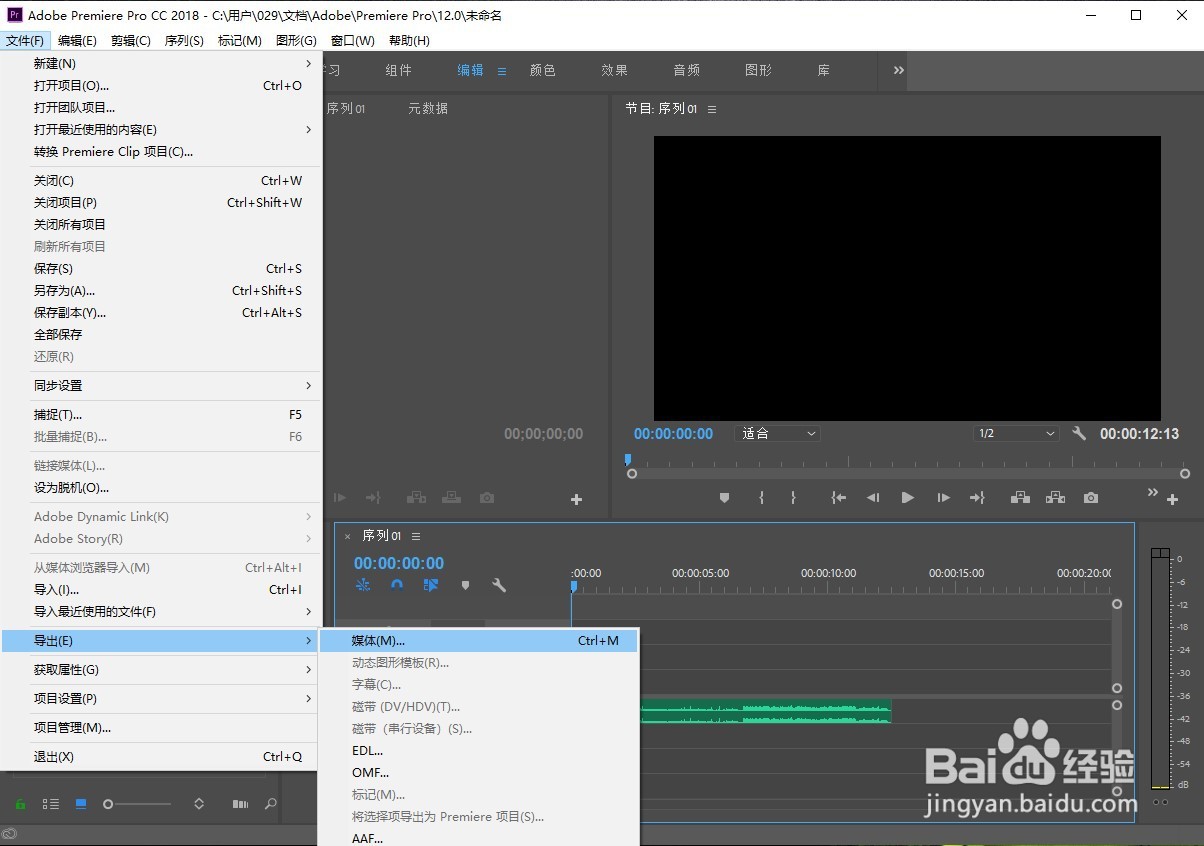This screenshot has height=846, width=1204.
Task: Toggle Linked Selection in the timeline
Action: tap(431, 585)
